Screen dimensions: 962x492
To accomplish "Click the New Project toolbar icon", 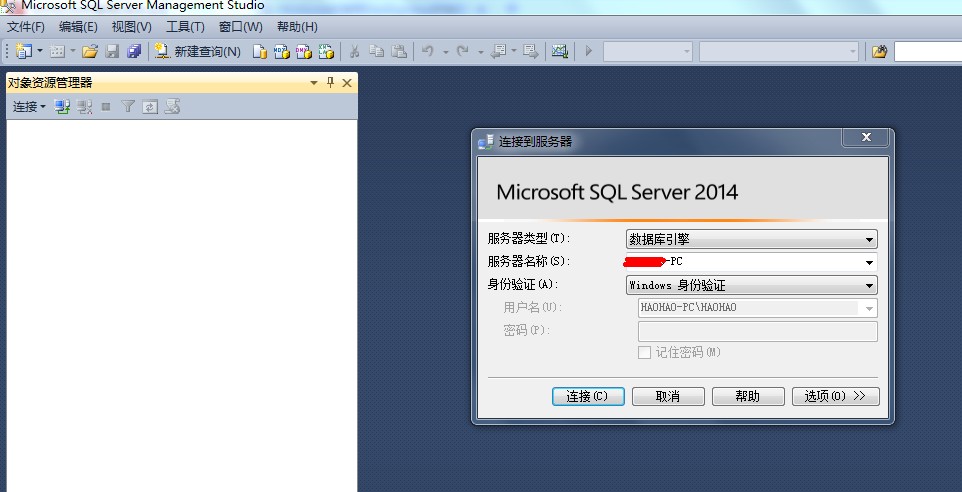I will point(23,52).
